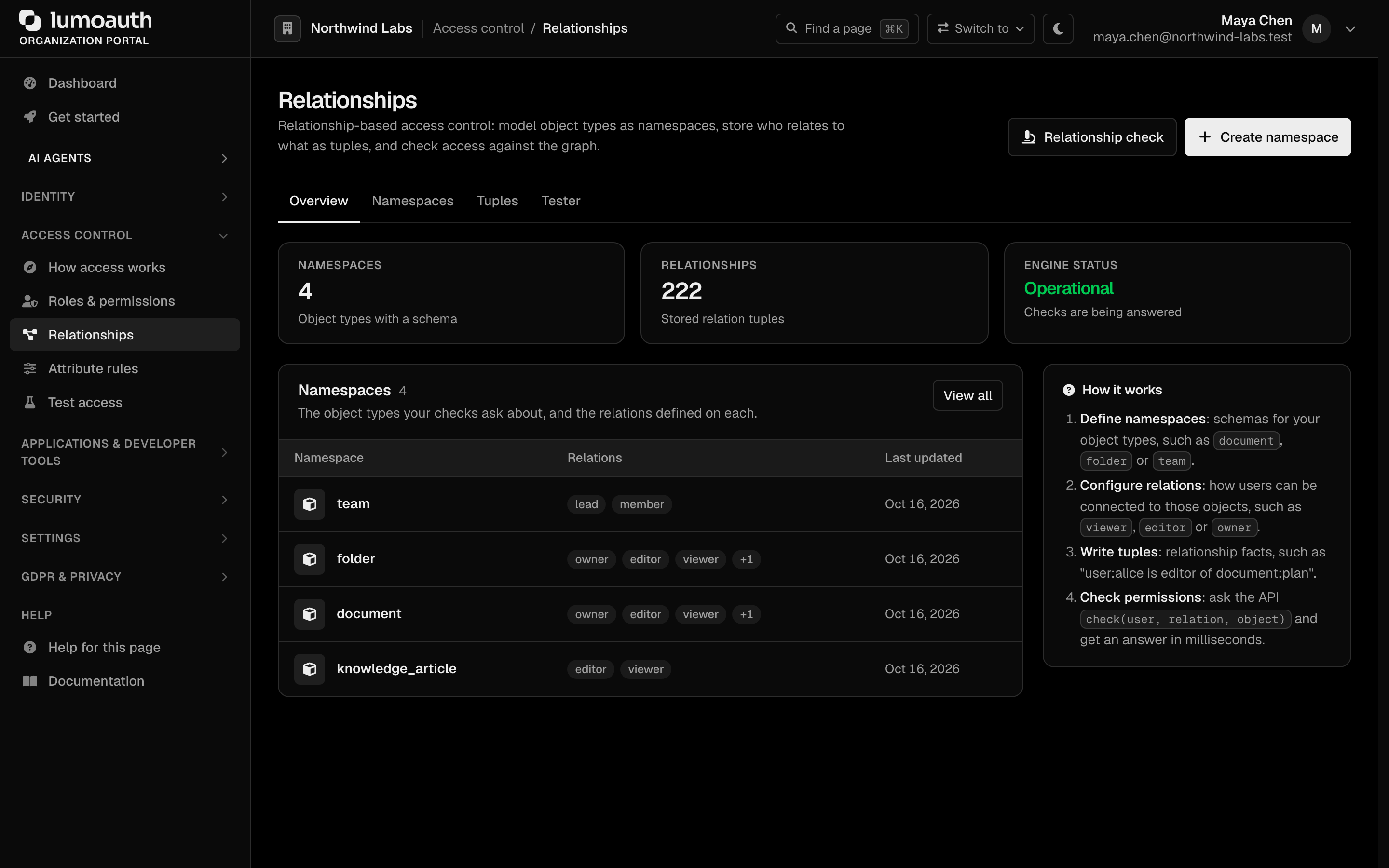Switch to the Namespaces tab

pyautogui.click(x=413, y=201)
